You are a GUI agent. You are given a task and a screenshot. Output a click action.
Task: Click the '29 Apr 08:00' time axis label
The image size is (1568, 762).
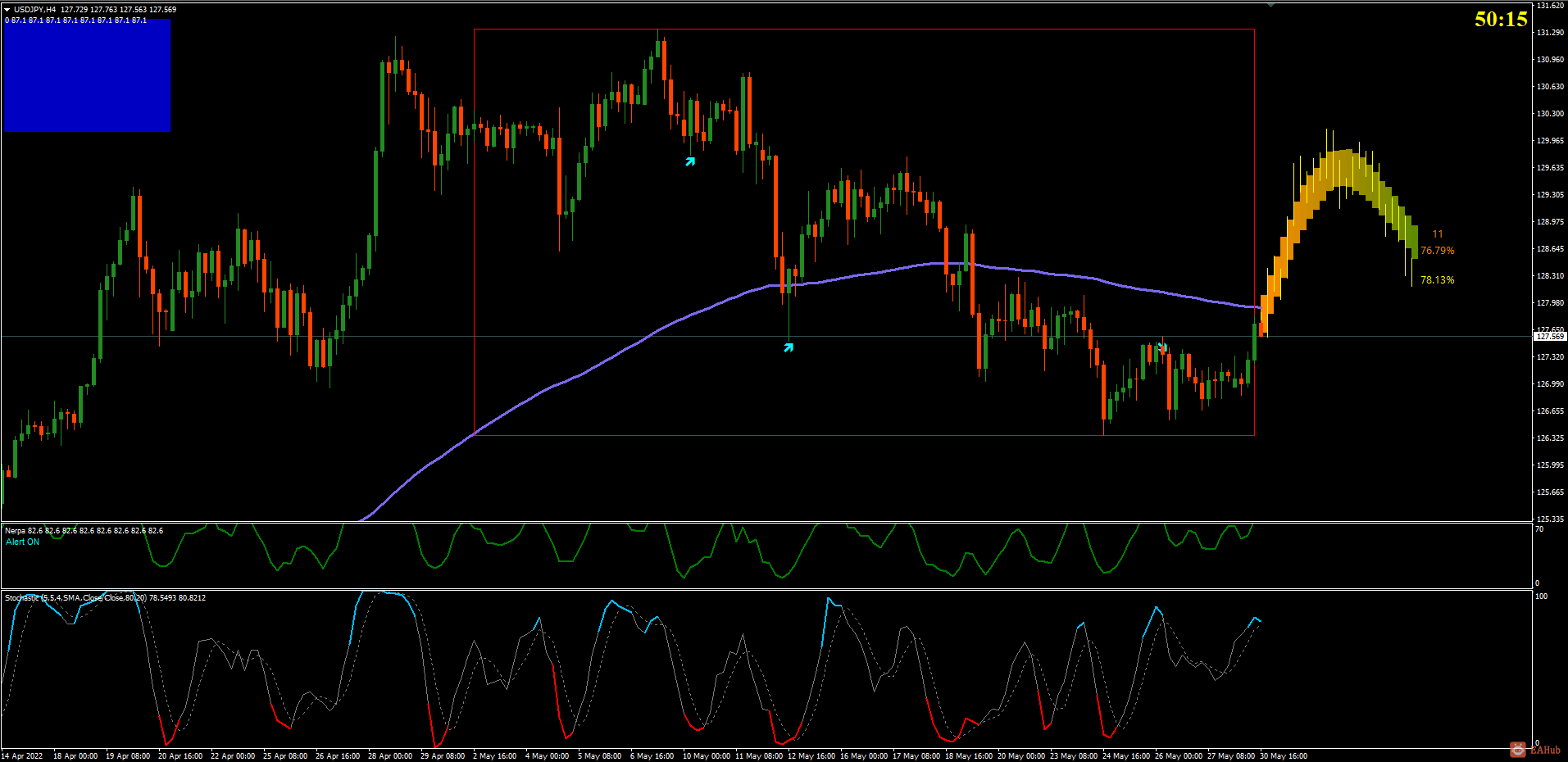click(x=443, y=756)
